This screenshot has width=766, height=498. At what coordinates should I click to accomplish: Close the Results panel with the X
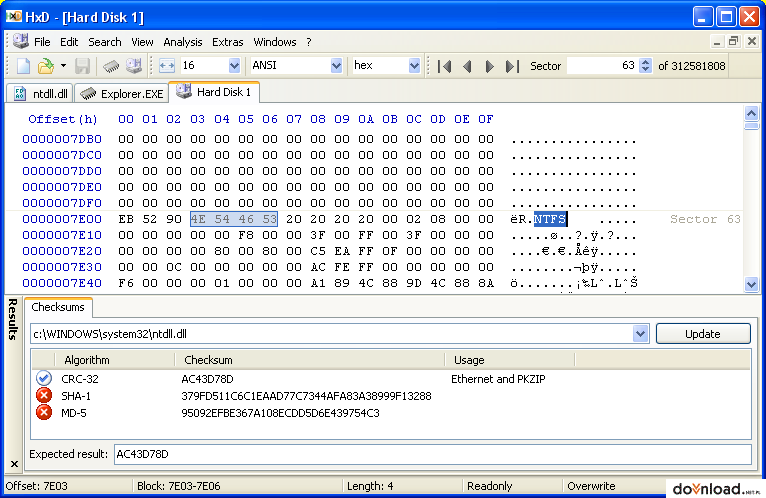14,464
